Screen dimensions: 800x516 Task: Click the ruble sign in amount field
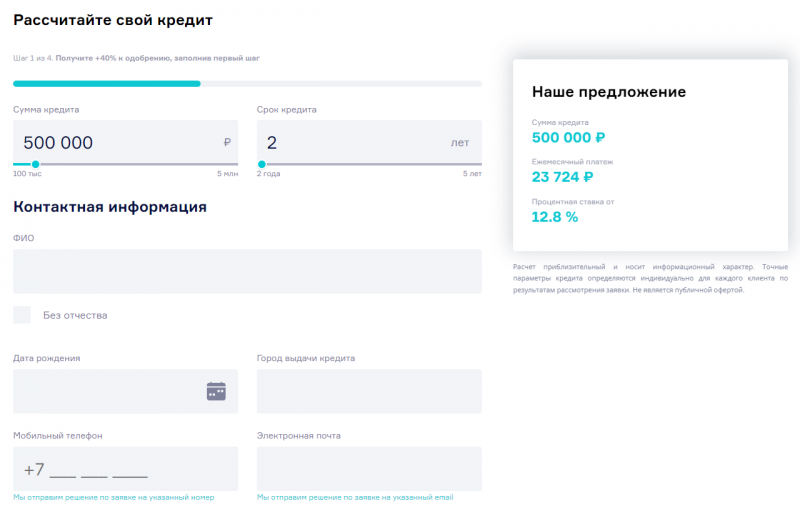click(227, 143)
